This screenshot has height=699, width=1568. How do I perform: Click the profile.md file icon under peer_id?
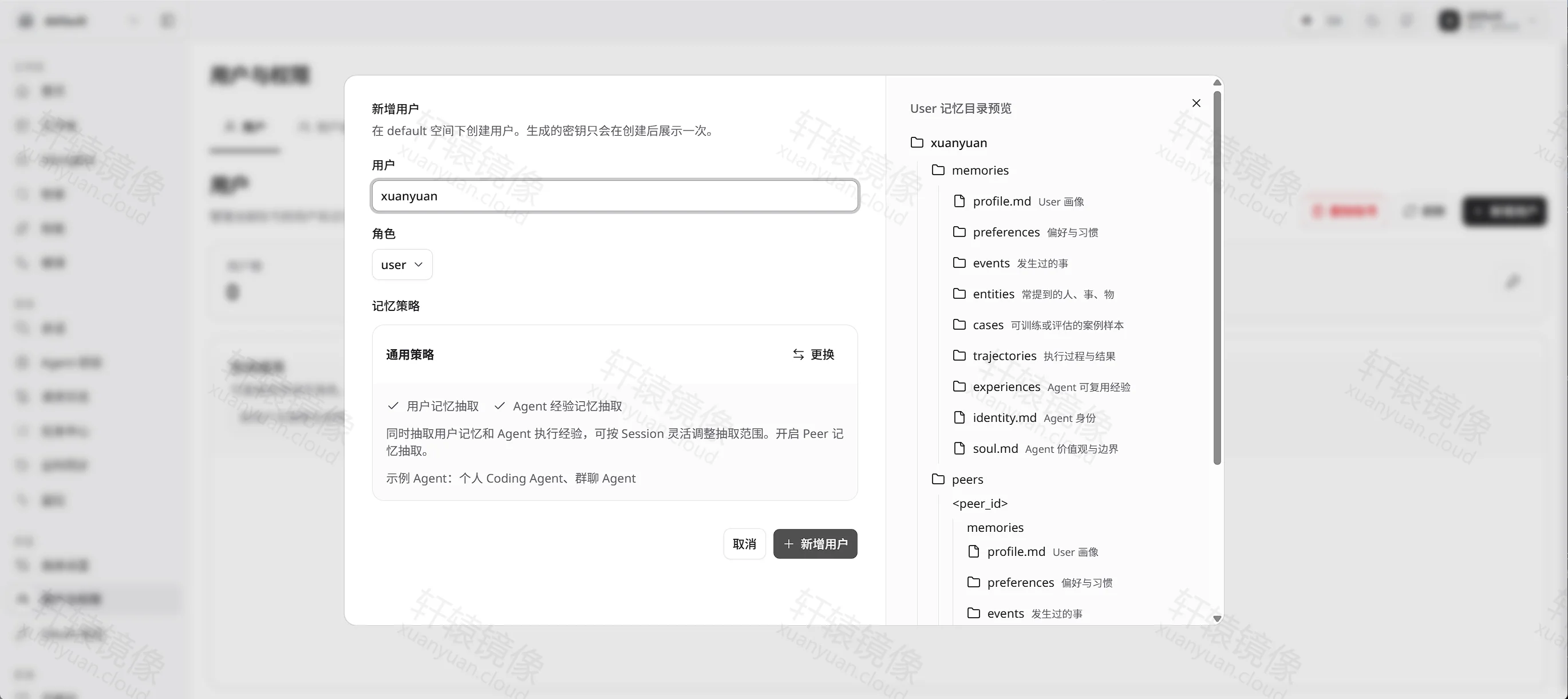[974, 552]
